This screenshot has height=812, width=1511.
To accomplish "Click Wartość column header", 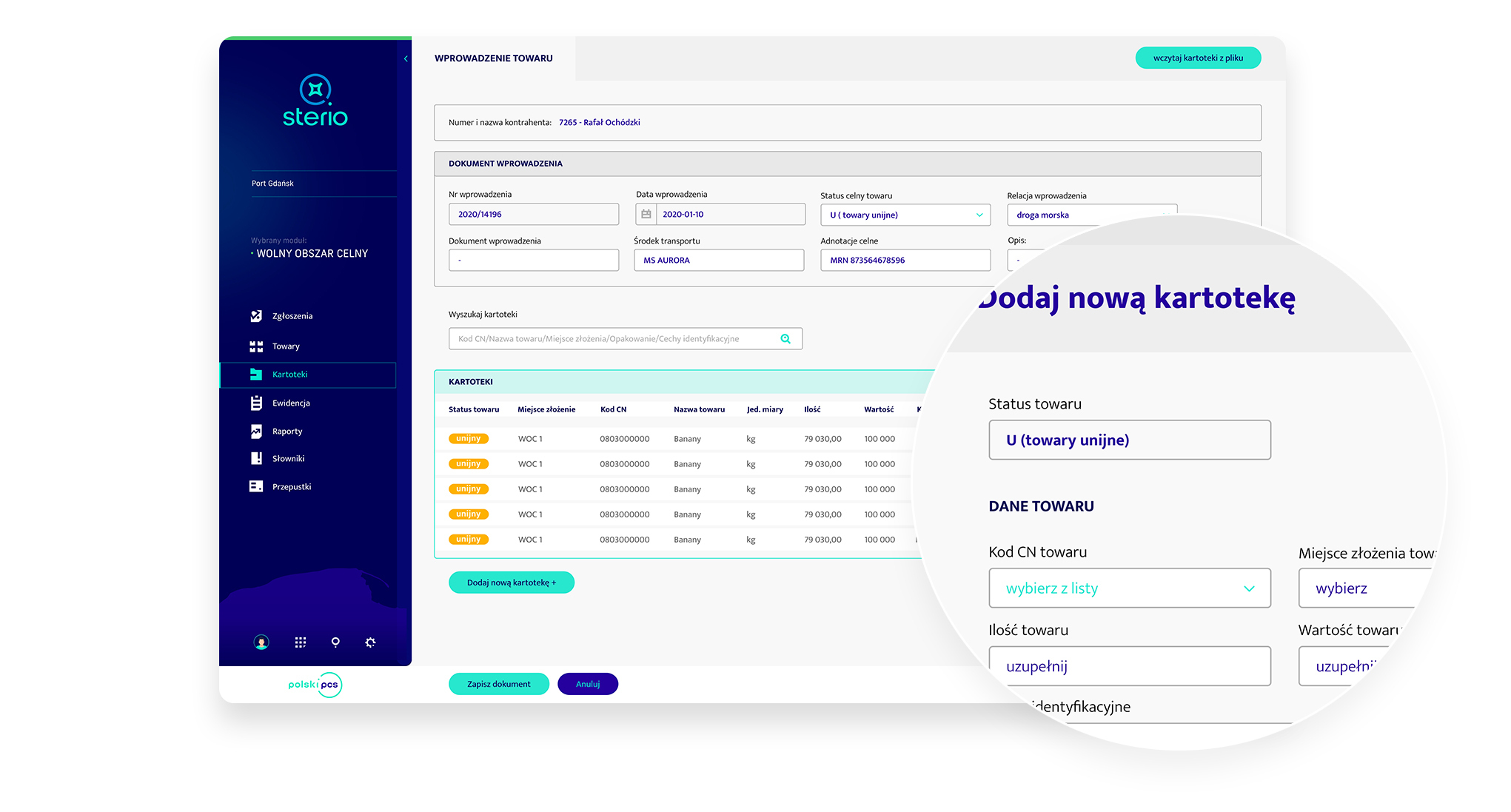I will (x=879, y=409).
